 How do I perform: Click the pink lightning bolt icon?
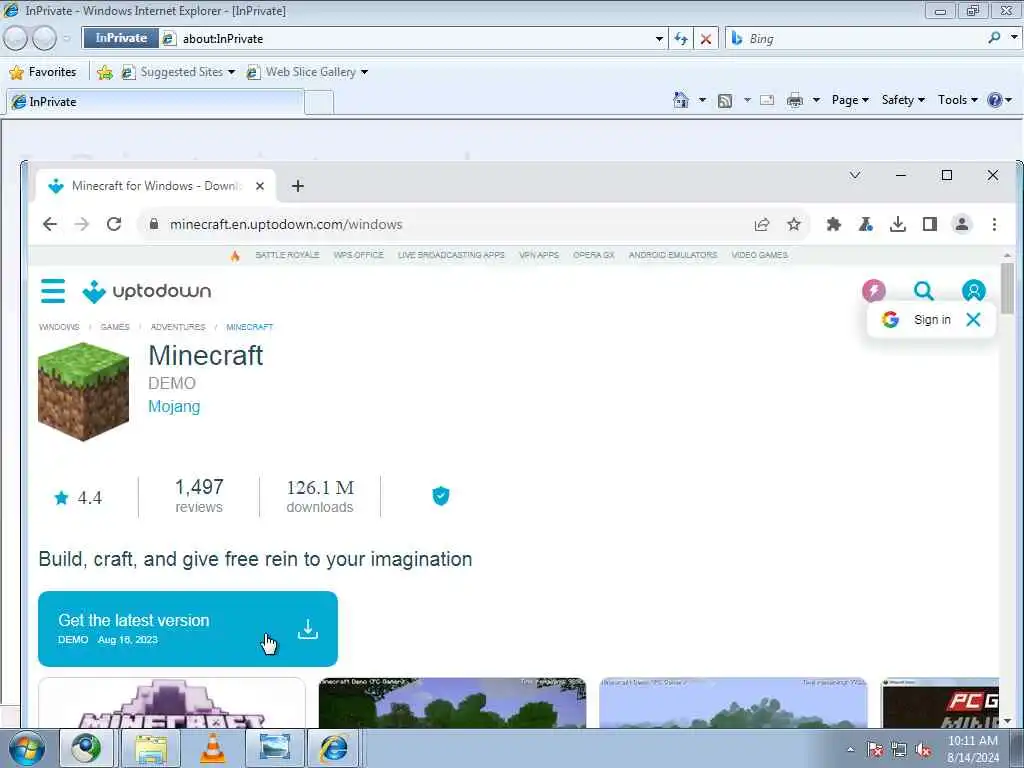click(x=874, y=290)
